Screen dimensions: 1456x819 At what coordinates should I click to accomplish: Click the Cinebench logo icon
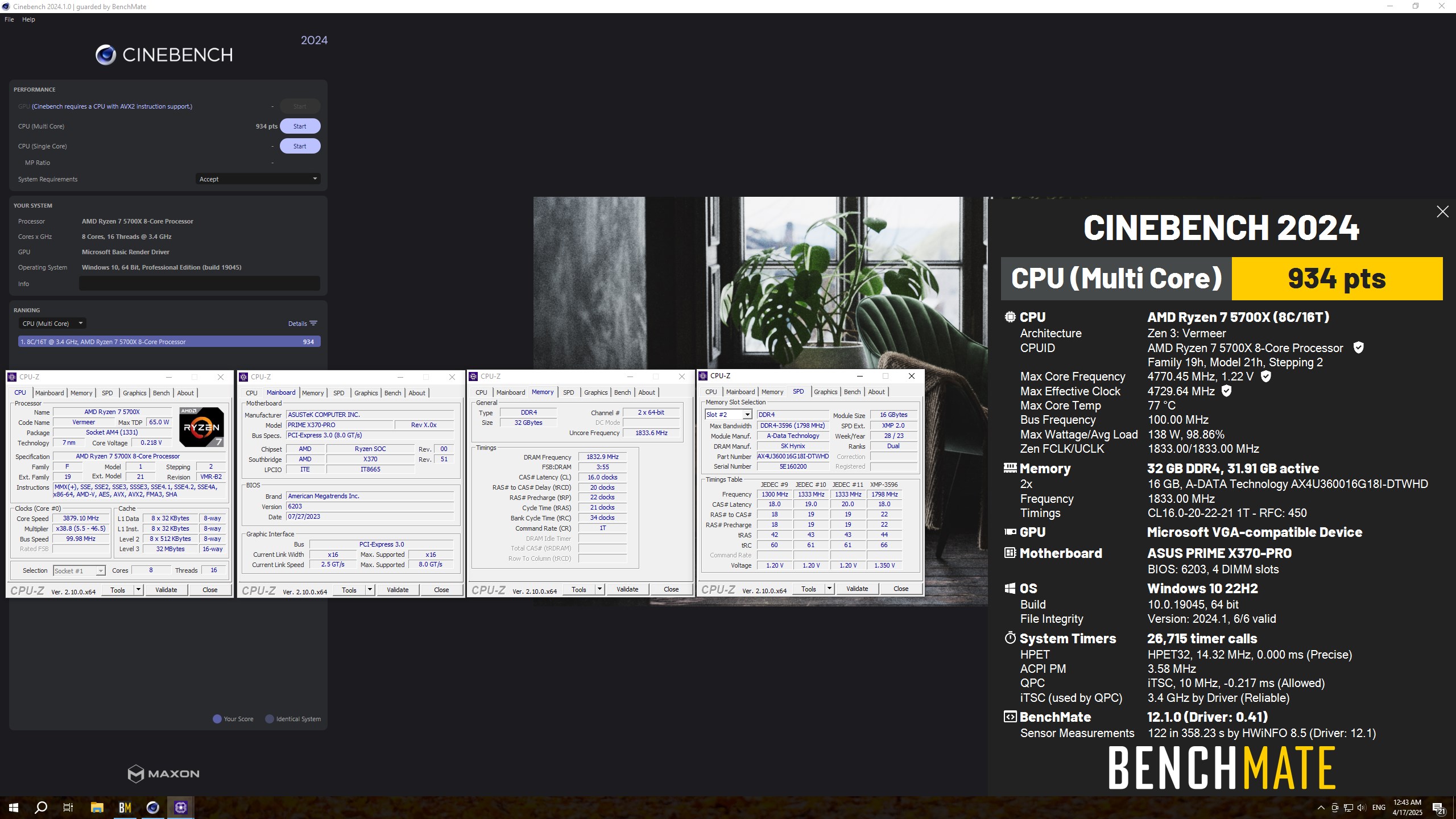tap(106, 55)
